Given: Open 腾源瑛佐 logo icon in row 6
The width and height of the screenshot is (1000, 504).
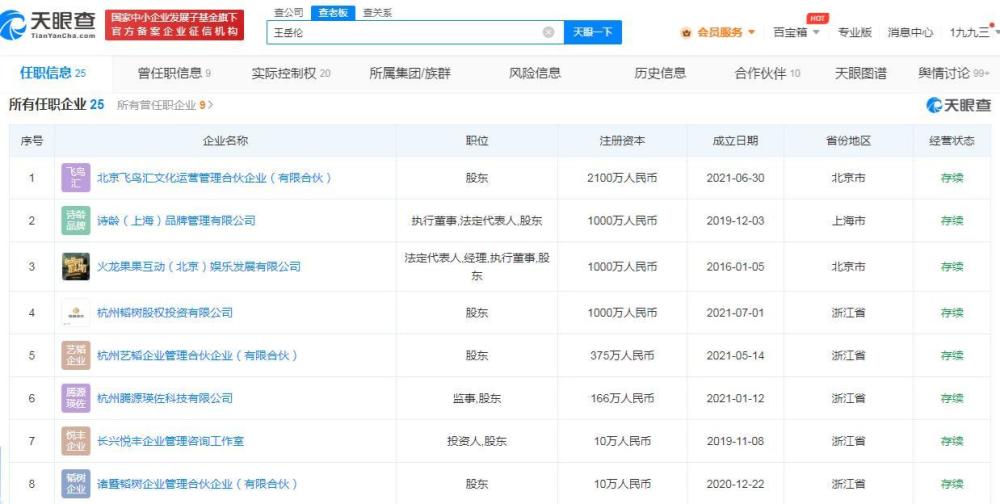Looking at the screenshot, I should coord(76,398).
